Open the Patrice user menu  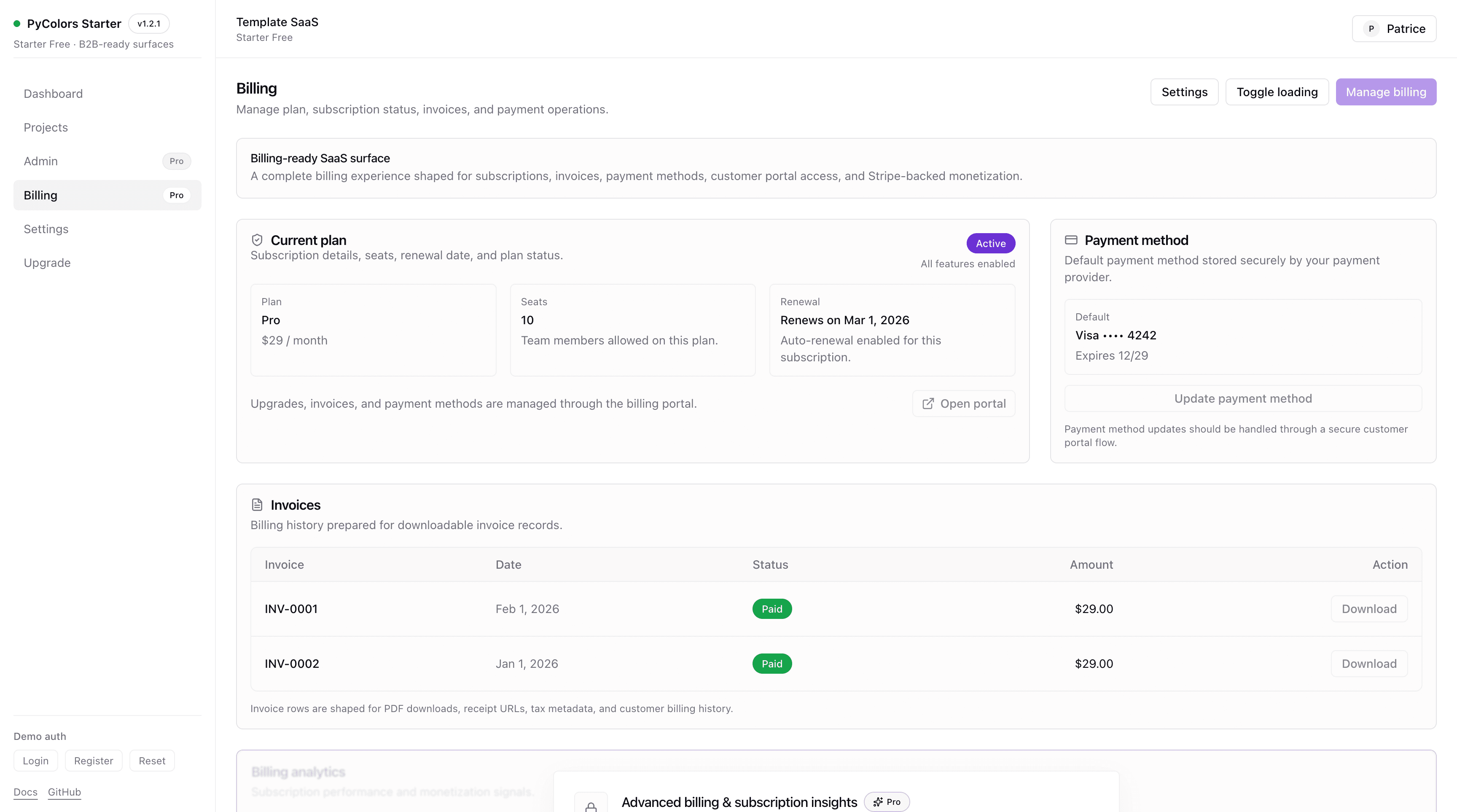pos(1394,29)
